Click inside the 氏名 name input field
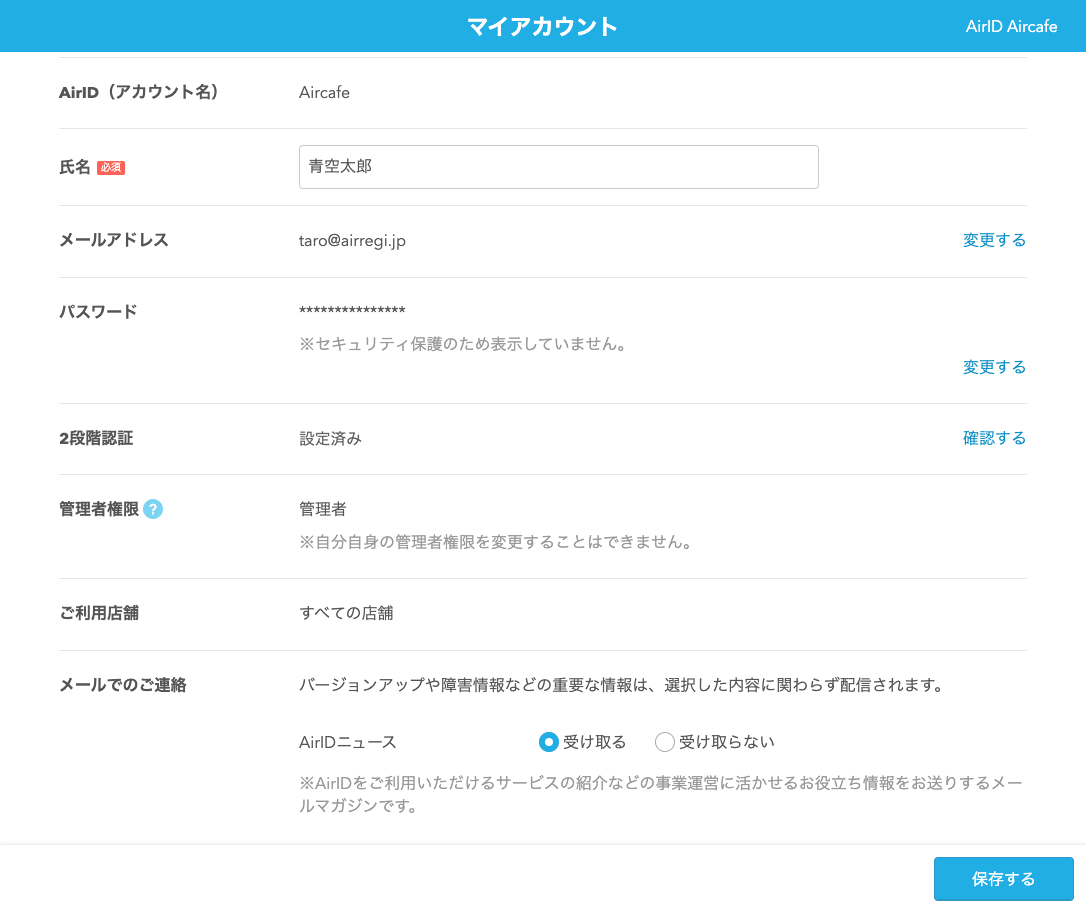This screenshot has width=1086, height=912. coord(558,167)
